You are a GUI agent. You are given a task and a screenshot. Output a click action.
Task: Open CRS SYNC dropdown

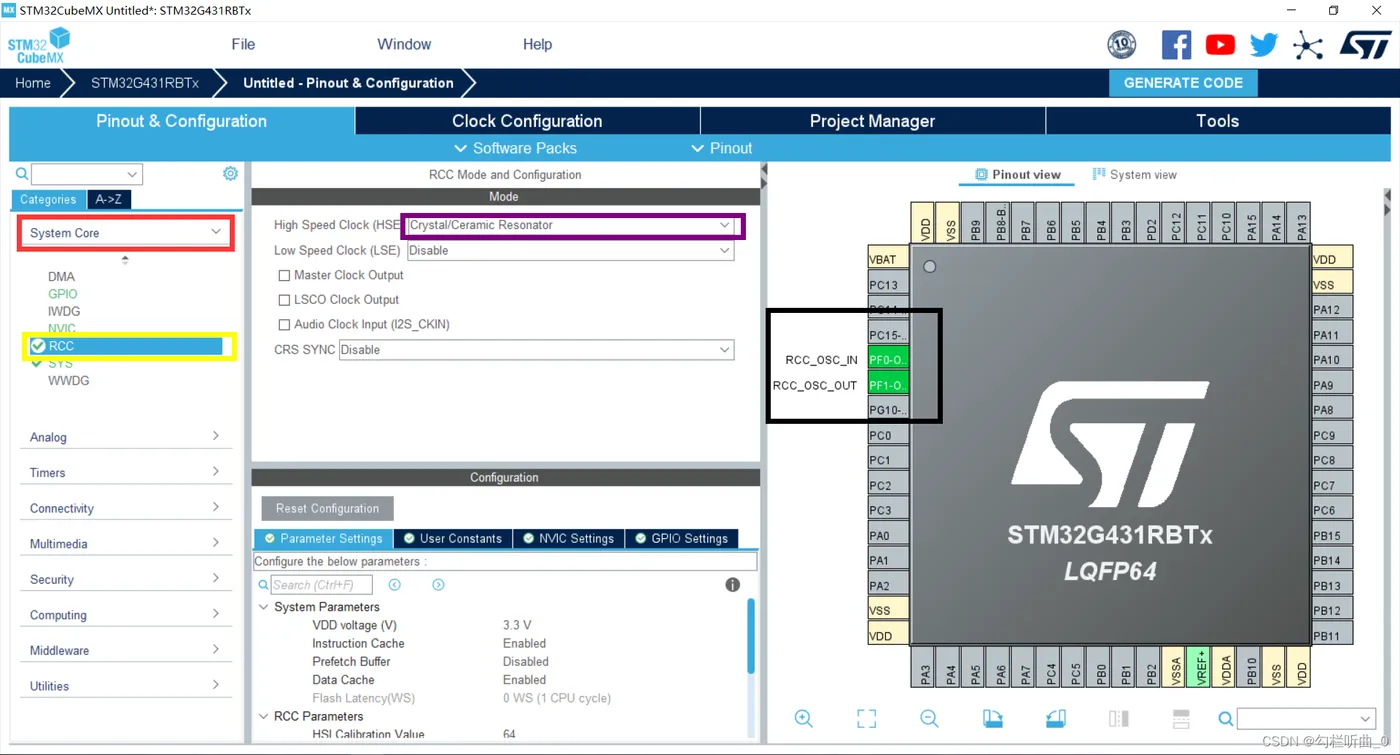tap(536, 350)
